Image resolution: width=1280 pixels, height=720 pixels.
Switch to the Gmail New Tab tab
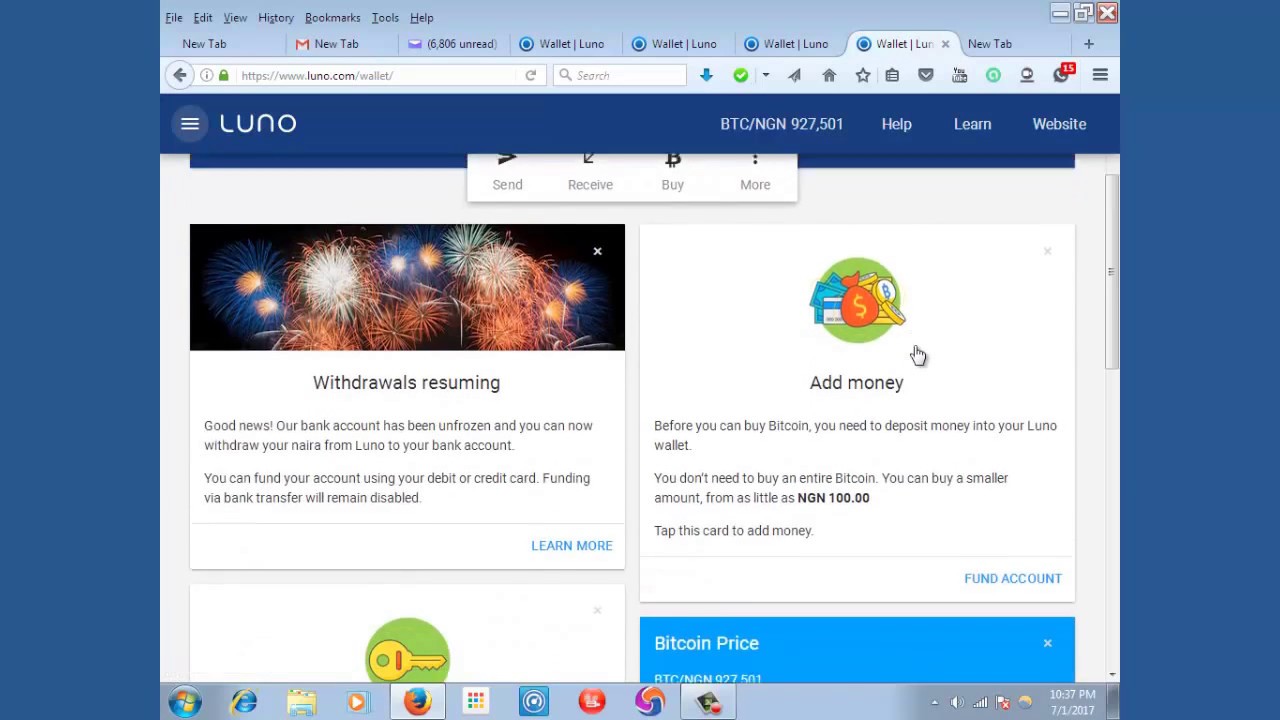[x=340, y=44]
